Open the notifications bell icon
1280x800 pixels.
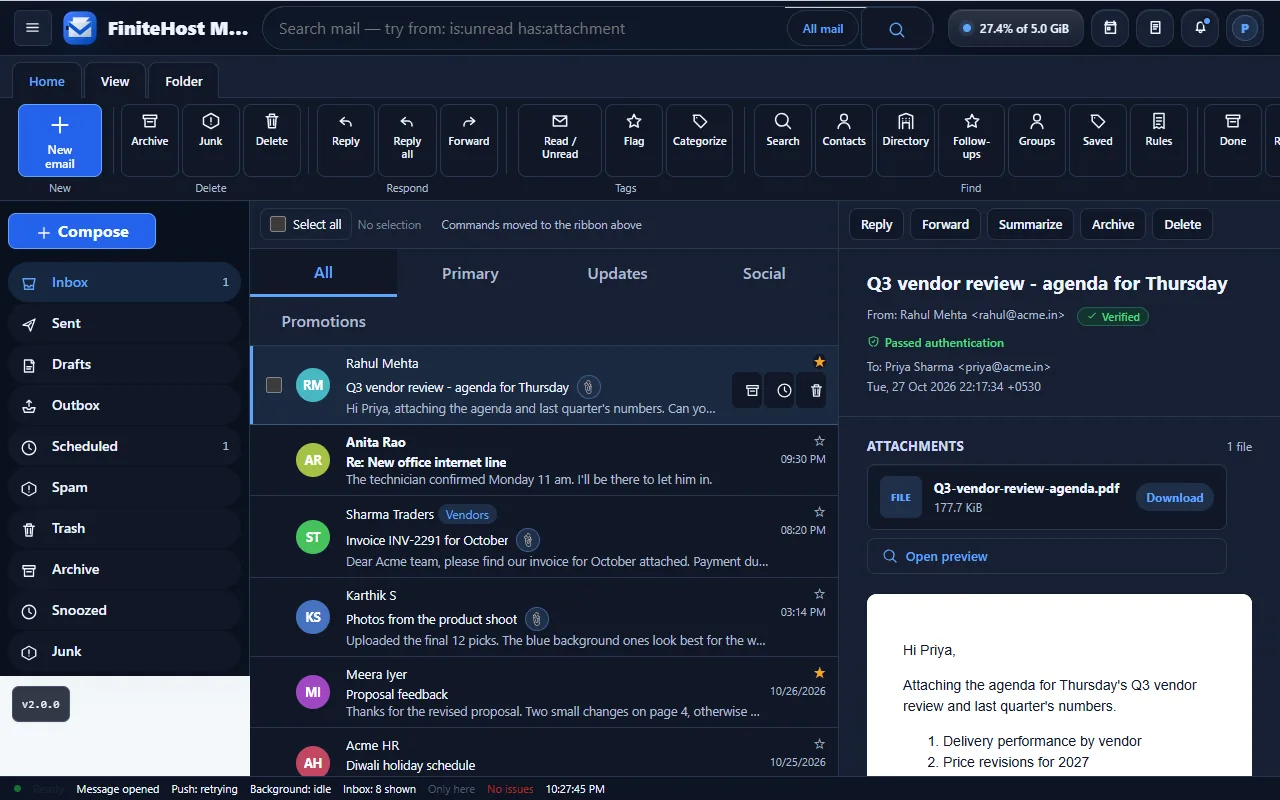[1200, 28]
